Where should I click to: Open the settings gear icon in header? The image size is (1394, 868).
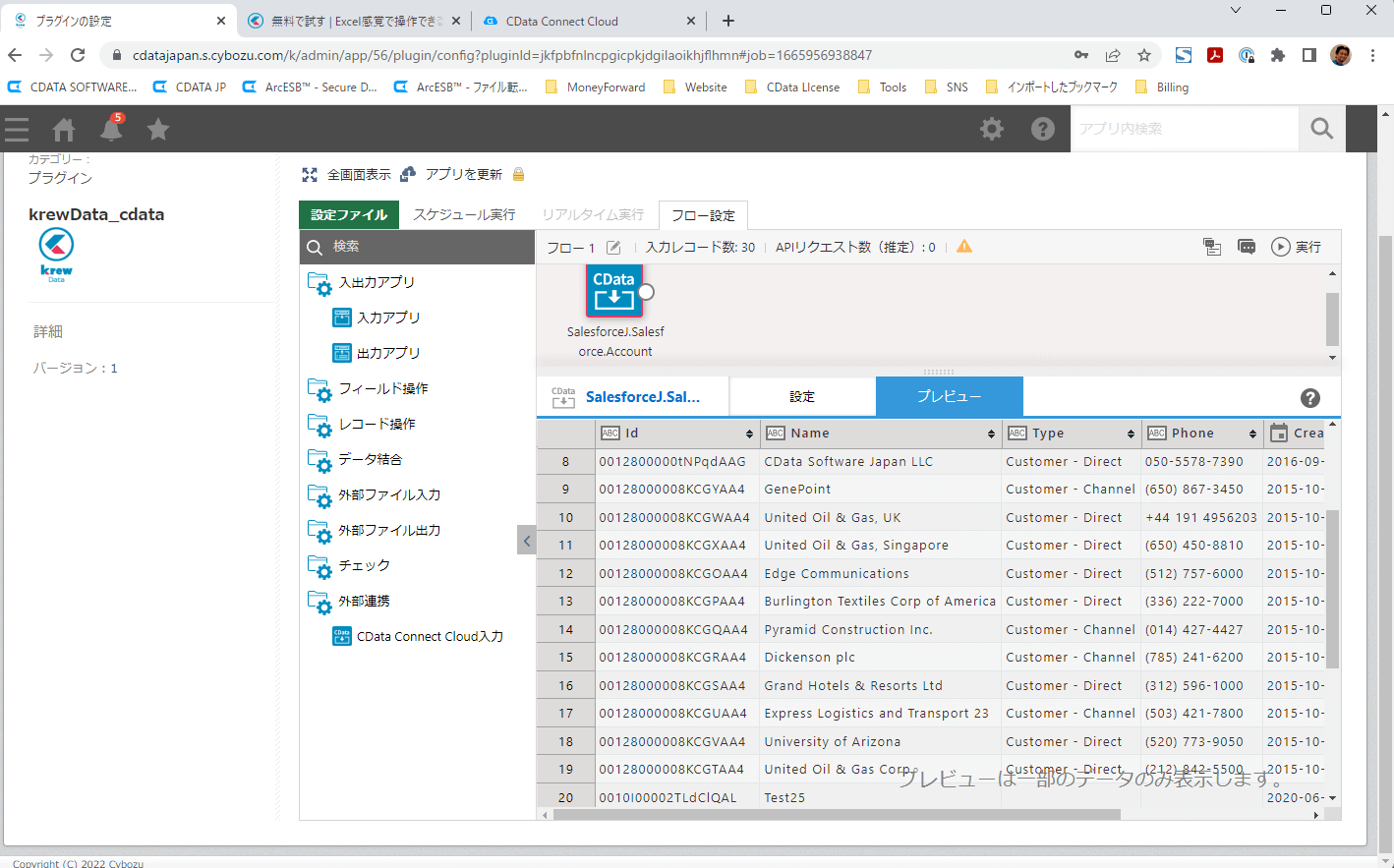[x=992, y=129]
